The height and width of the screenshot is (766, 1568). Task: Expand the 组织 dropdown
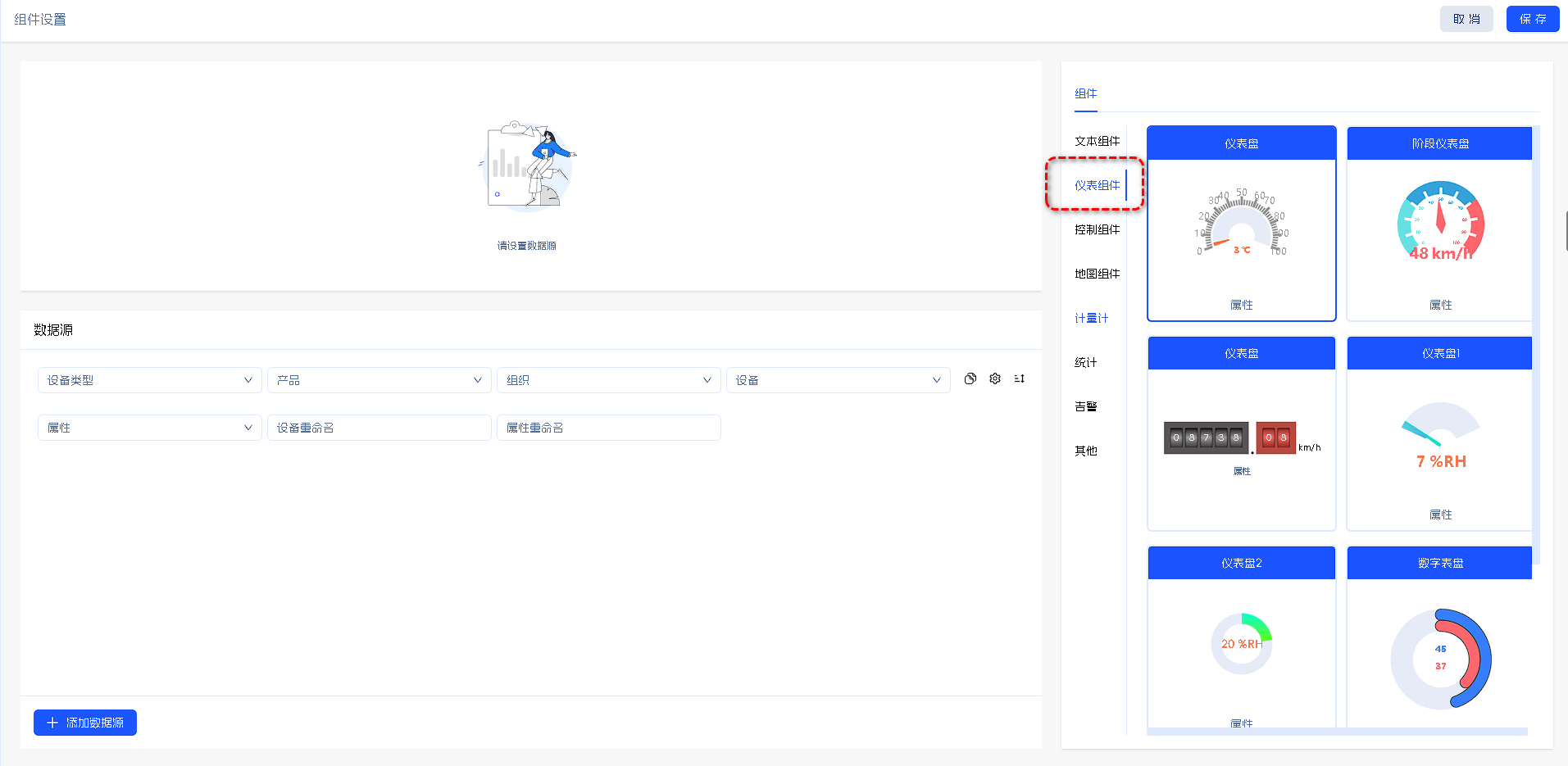pos(608,380)
